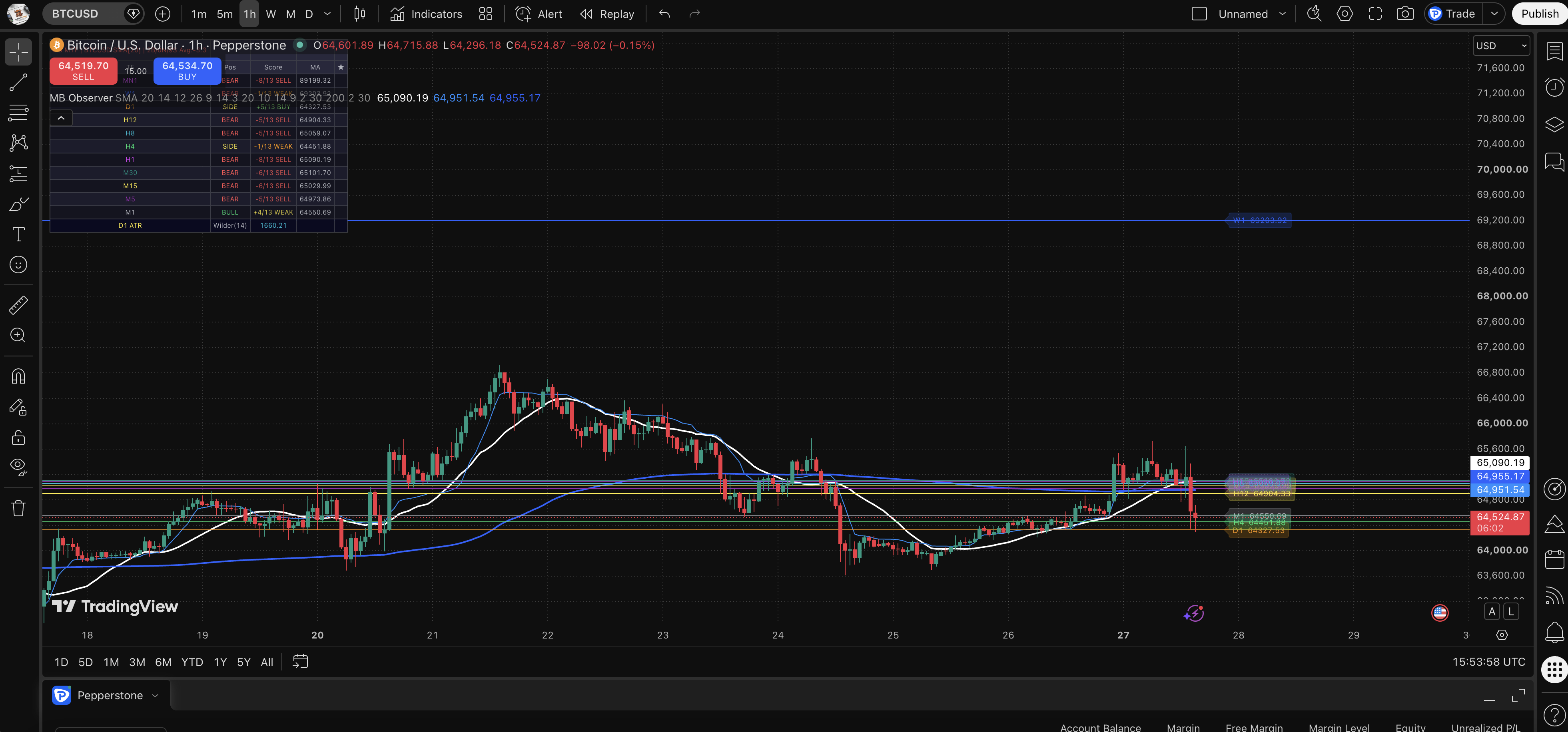This screenshot has width=1568, height=732.
Task: Click the red SELL 64,519.70 button
Action: (x=84, y=71)
